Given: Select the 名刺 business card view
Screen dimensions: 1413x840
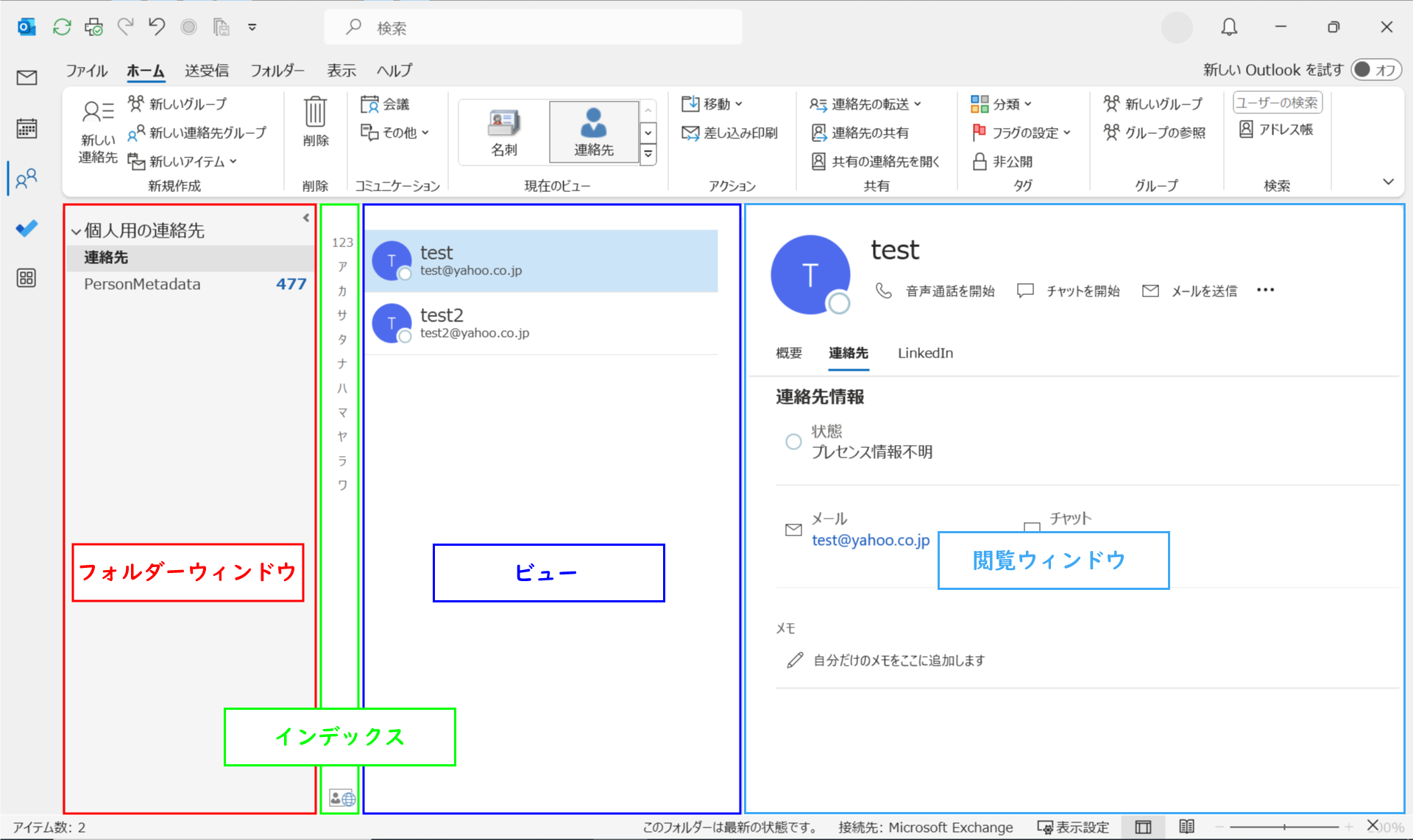Looking at the screenshot, I should tap(504, 132).
